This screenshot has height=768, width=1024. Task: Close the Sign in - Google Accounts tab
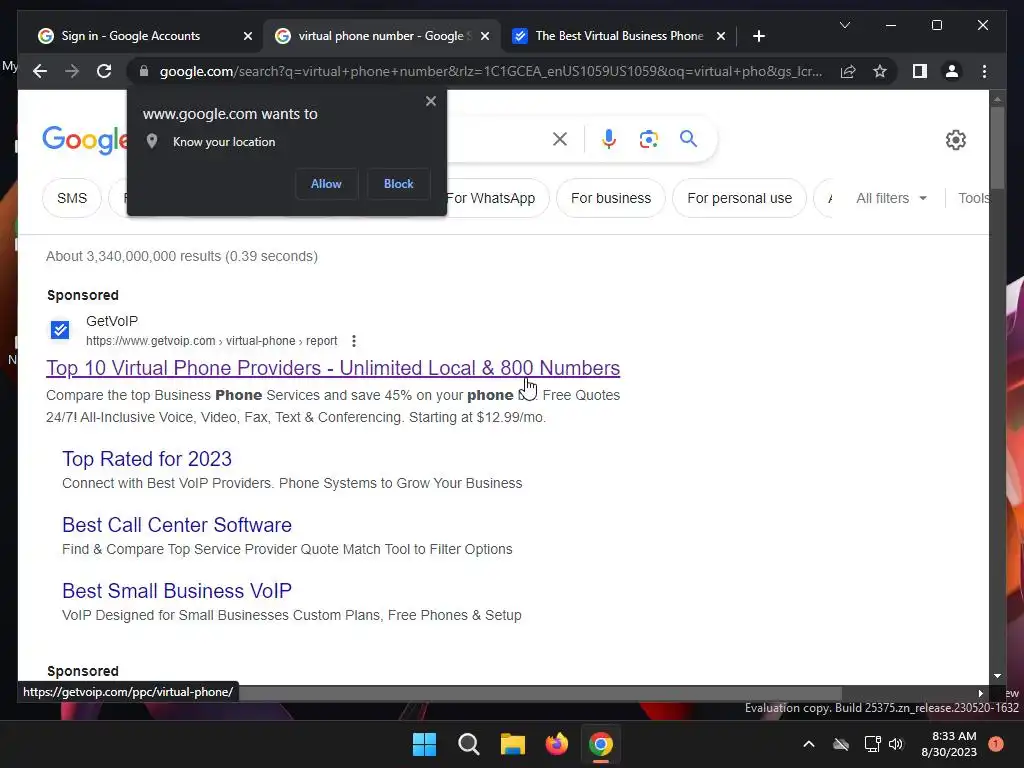(x=248, y=36)
